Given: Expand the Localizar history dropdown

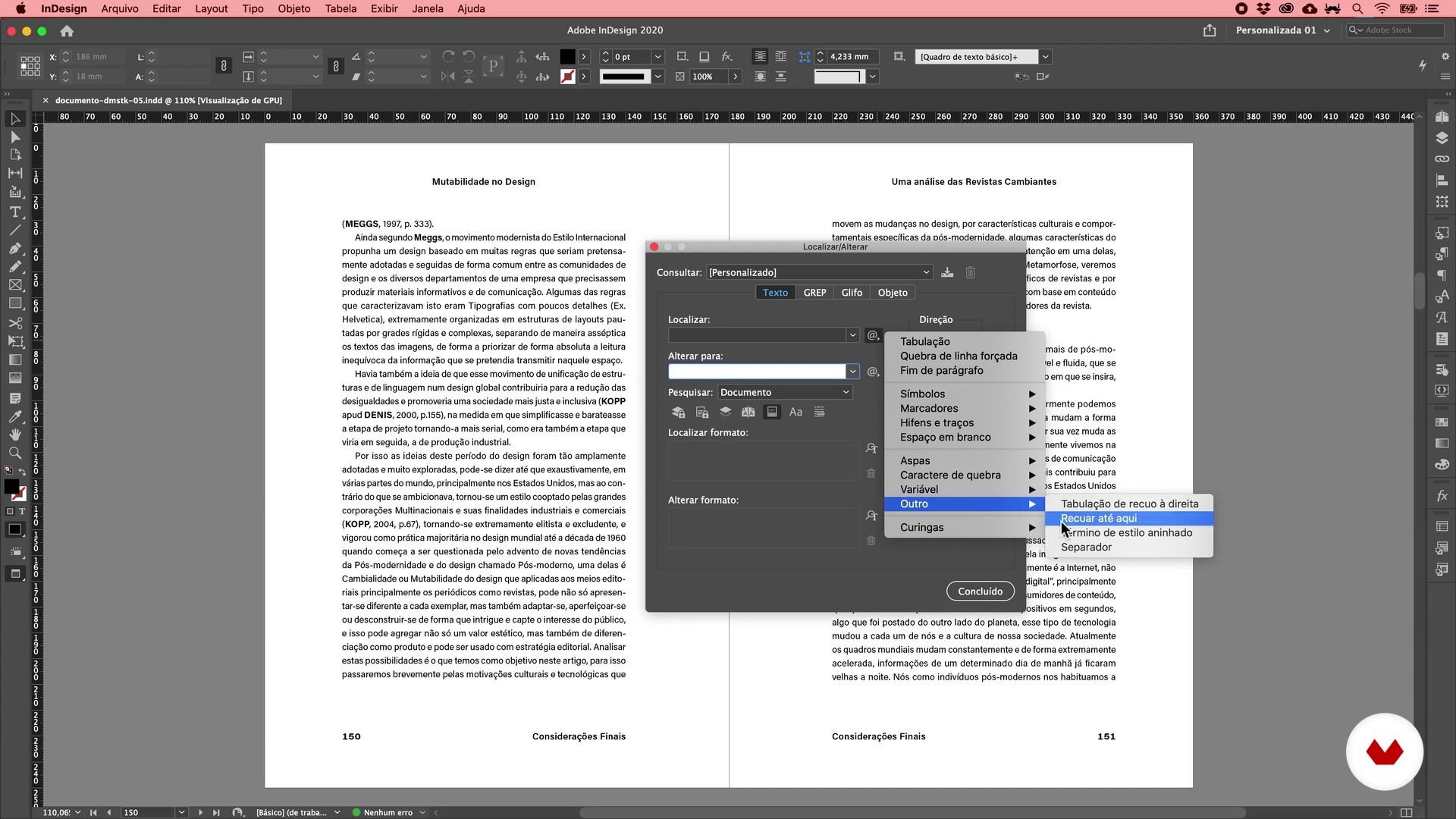Looking at the screenshot, I should click(x=852, y=335).
